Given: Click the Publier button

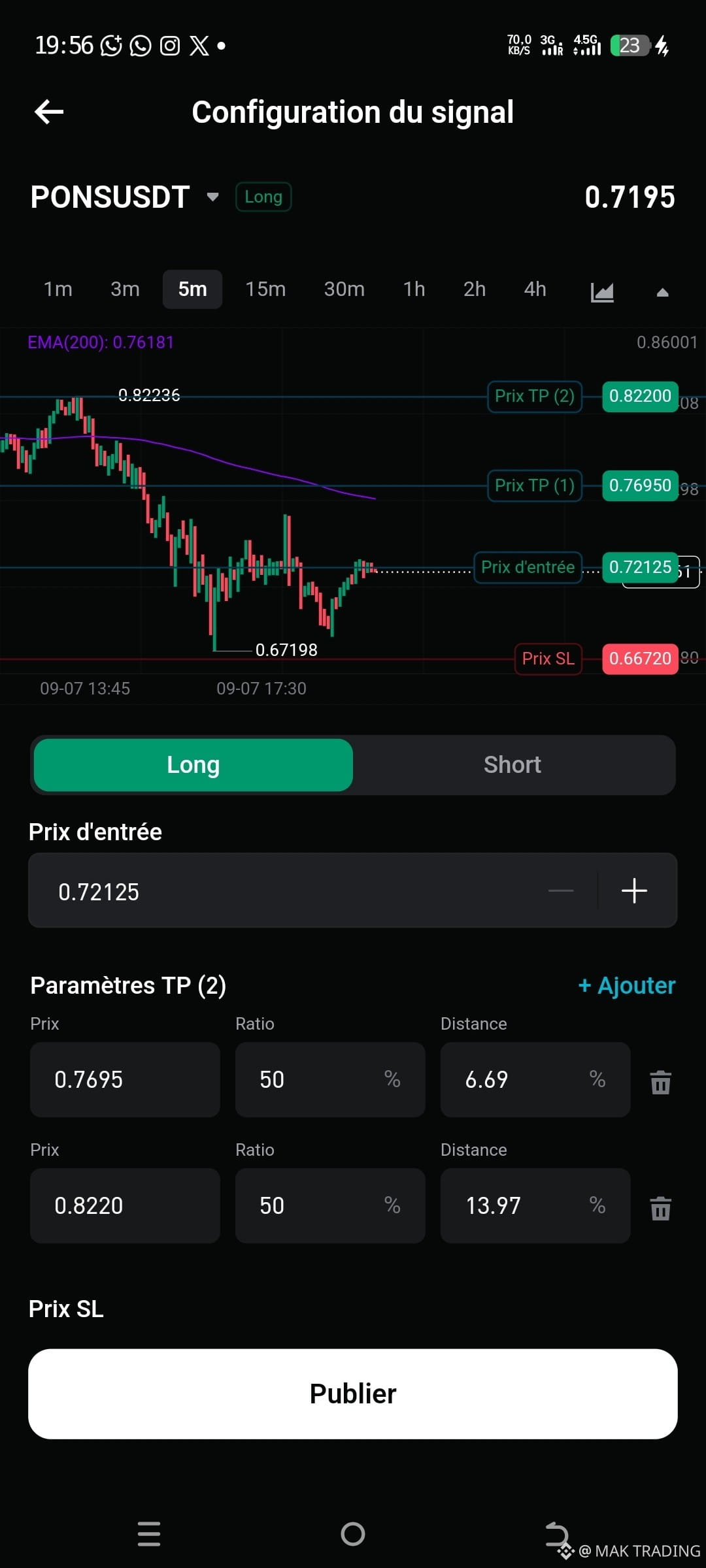Looking at the screenshot, I should [353, 1394].
